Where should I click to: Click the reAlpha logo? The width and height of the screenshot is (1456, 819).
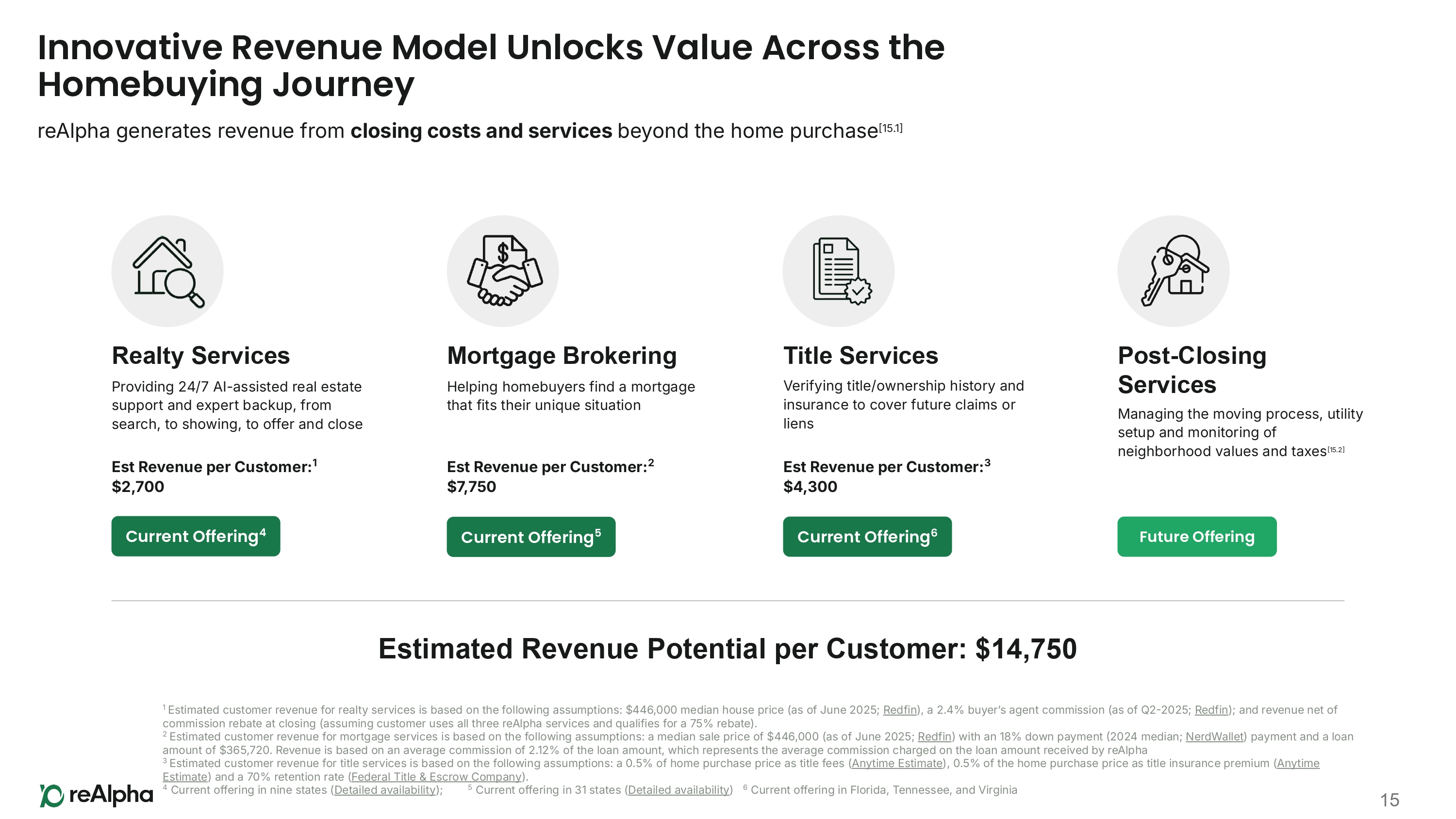pyautogui.click(x=96, y=795)
